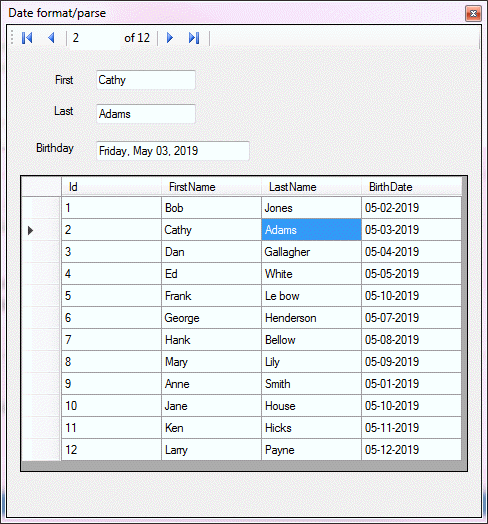
Task: Jump to the last record
Action: [194, 38]
